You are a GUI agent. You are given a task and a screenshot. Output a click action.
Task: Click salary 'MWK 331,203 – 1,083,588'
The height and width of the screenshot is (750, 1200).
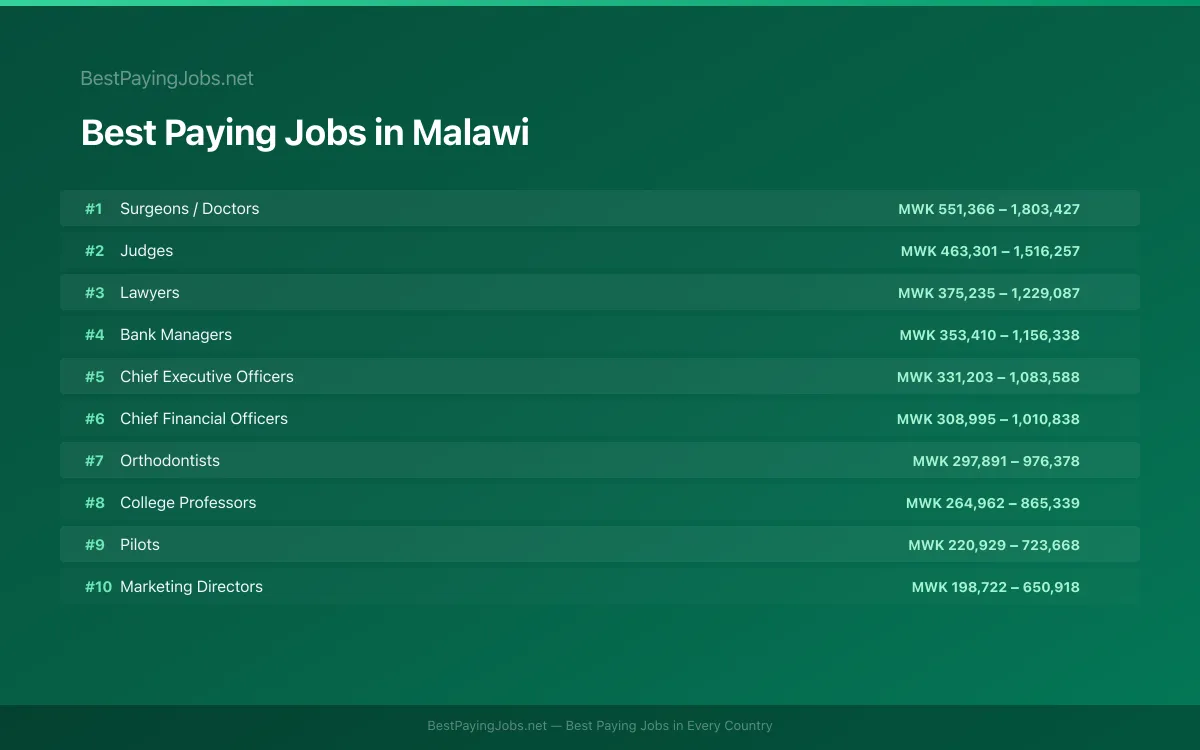pyautogui.click(x=989, y=377)
